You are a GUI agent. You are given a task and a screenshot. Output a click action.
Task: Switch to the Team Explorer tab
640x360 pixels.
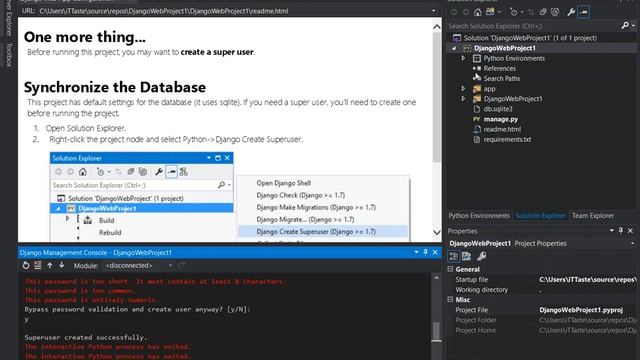[x=593, y=216]
